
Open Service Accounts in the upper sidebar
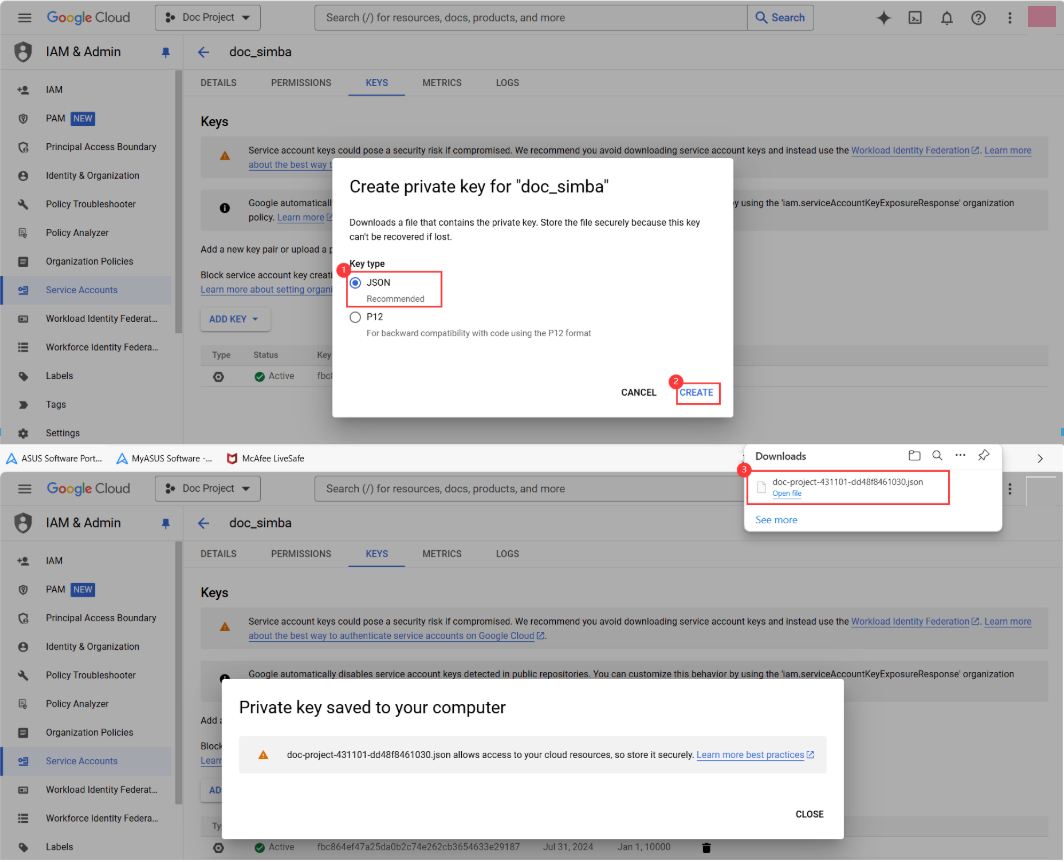click(x=87, y=291)
